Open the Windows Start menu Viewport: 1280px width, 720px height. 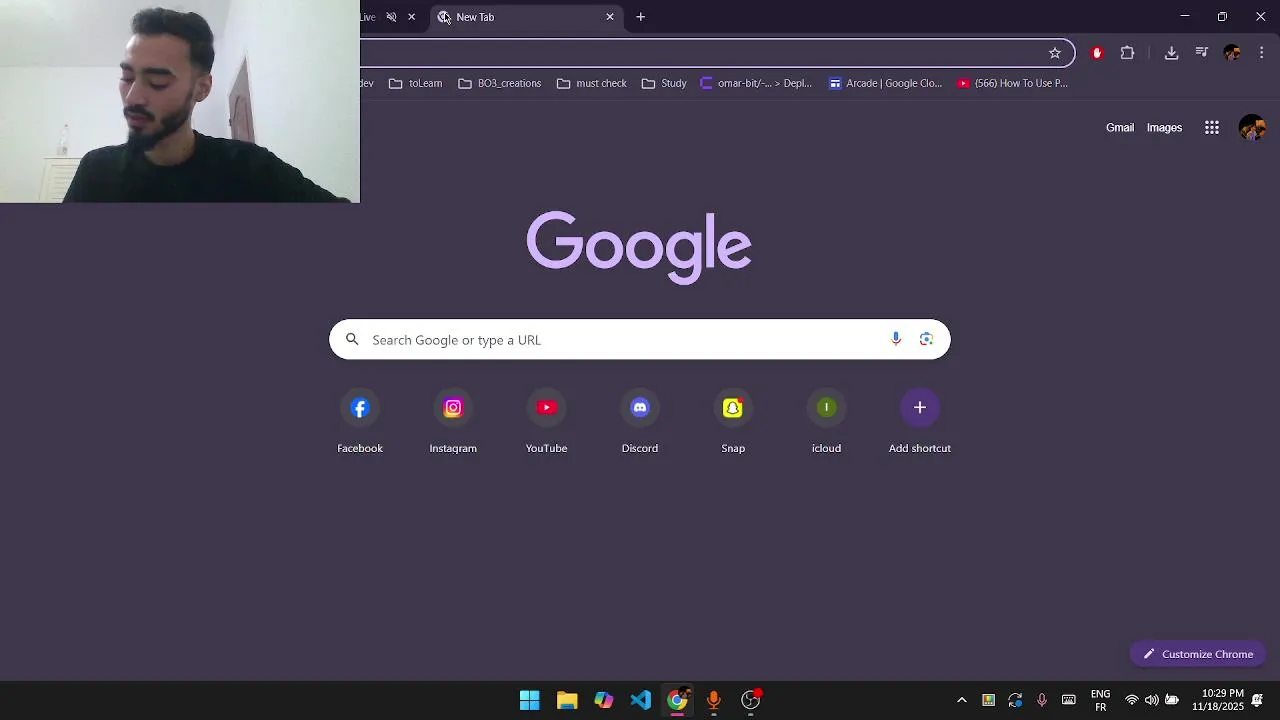click(530, 700)
